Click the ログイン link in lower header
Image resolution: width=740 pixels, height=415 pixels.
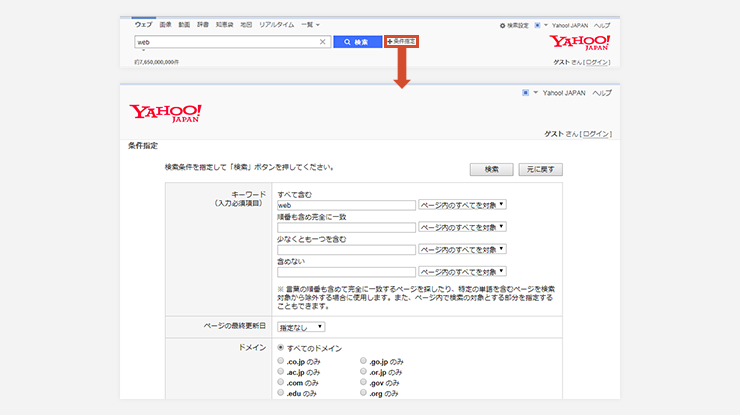point(596,133)
